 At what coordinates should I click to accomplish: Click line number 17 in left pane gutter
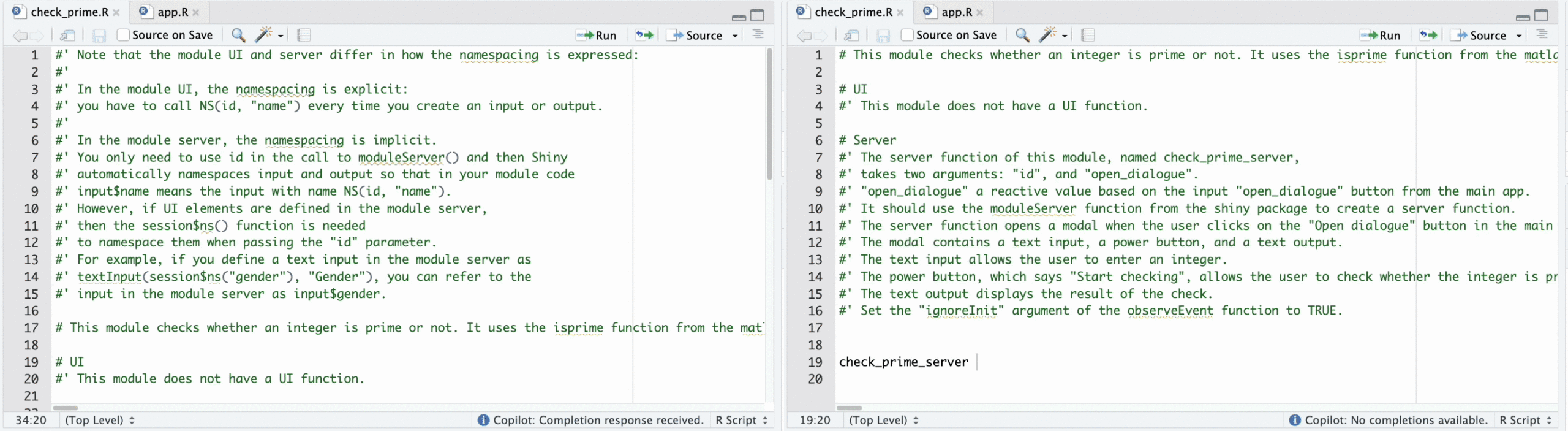(31, 328)
